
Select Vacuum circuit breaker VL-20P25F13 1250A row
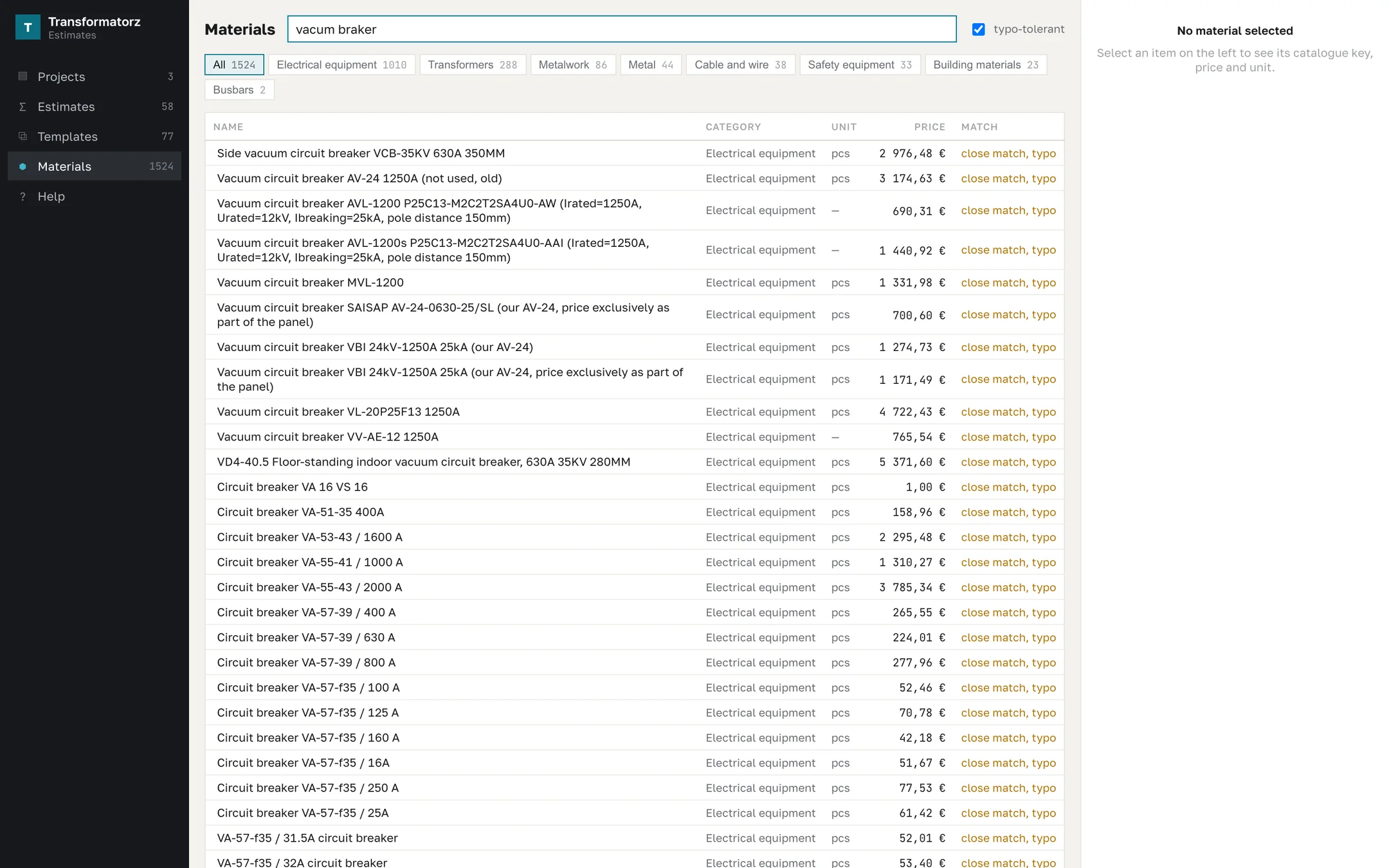point(634,411)
